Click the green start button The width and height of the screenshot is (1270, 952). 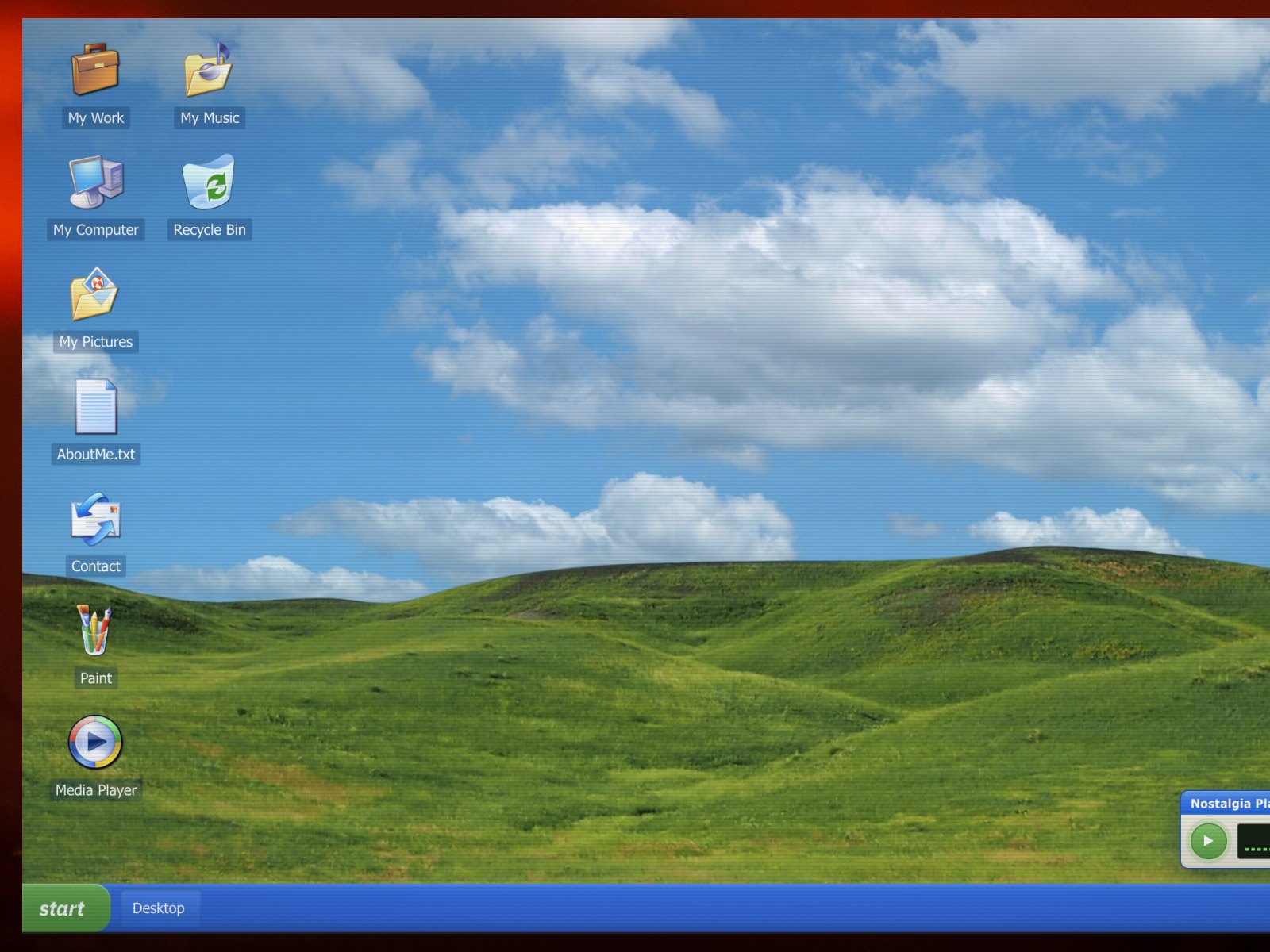click(x=65, y=908)
